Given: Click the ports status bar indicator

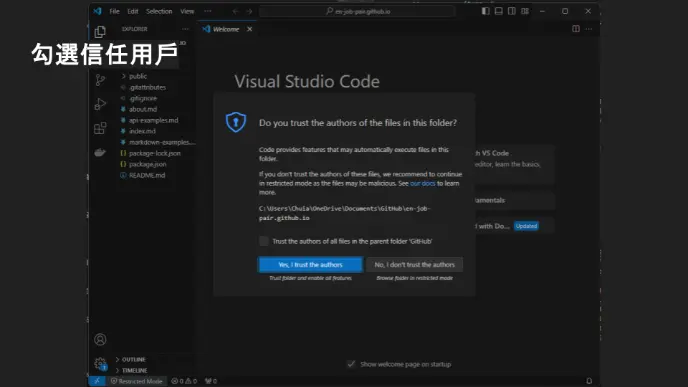Looking at the screenshot, I should [211, 381].
